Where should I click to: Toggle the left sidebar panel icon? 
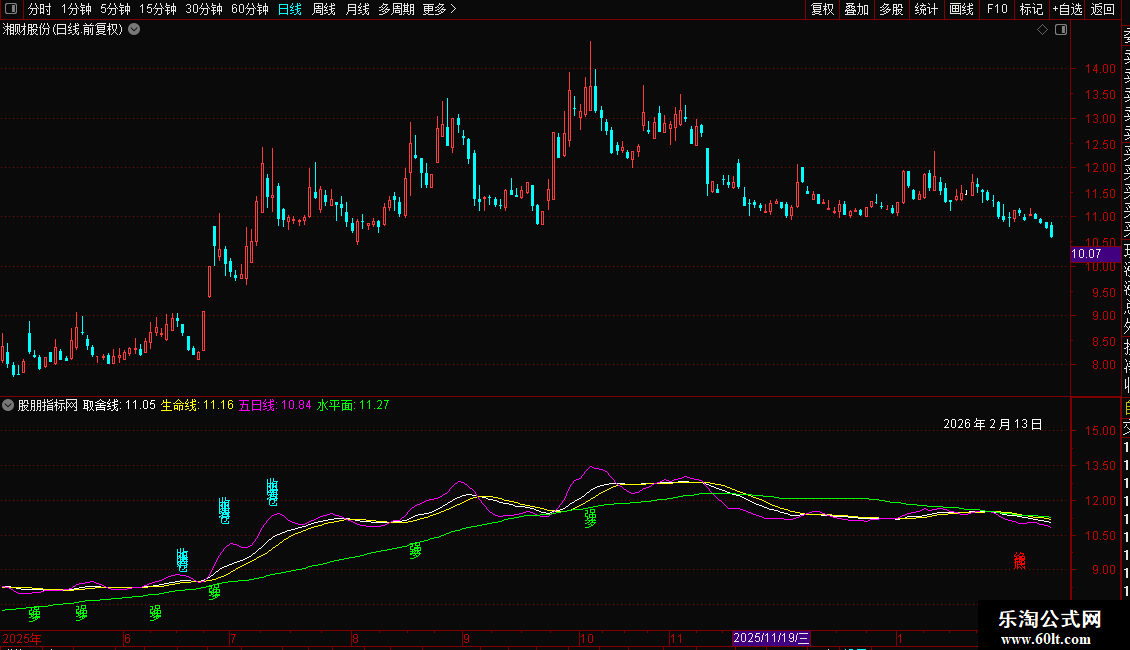click(x=10, y=9)
